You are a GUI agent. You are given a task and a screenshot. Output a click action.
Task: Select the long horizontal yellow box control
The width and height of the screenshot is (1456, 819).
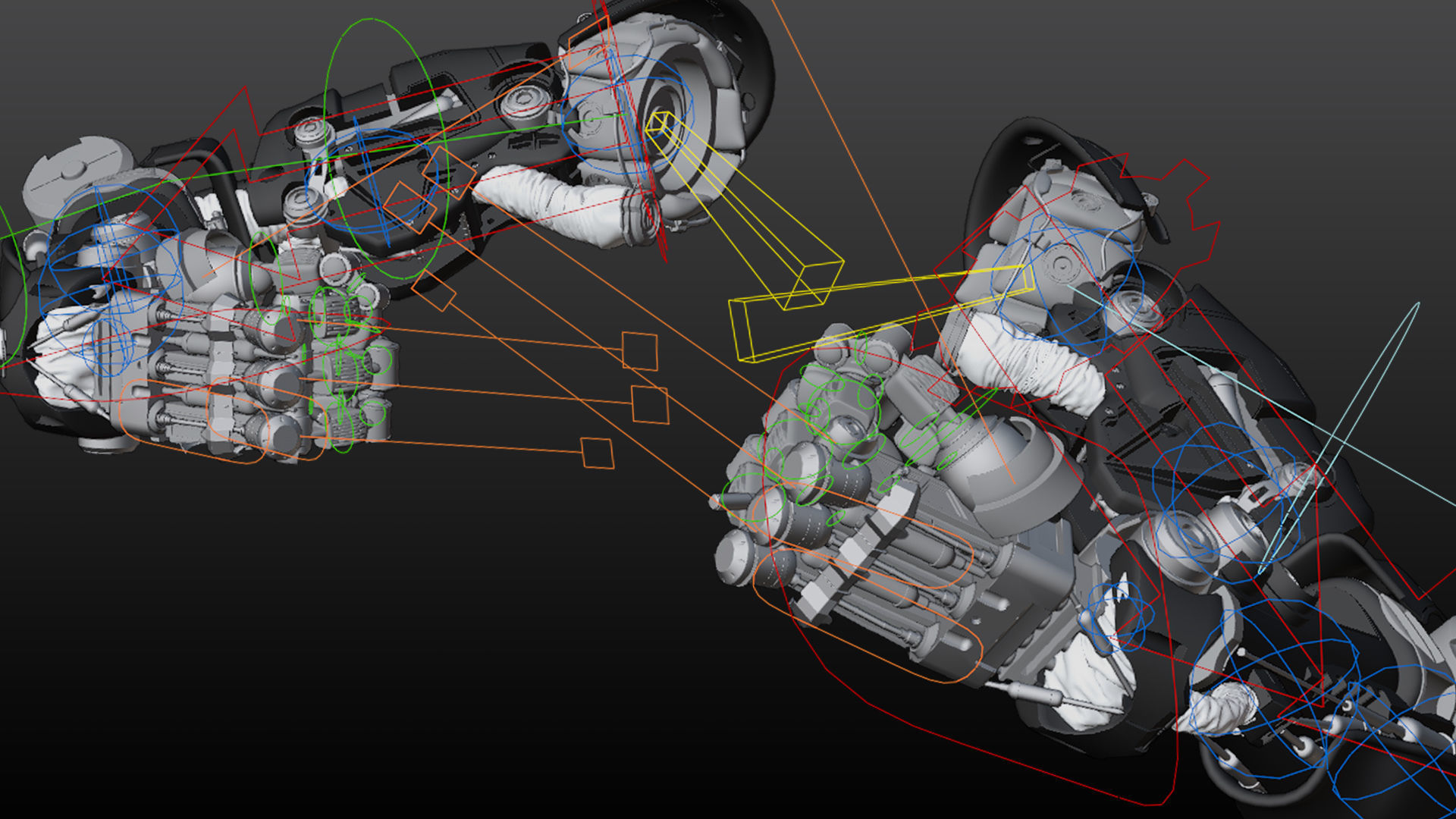tap(880, 312)
